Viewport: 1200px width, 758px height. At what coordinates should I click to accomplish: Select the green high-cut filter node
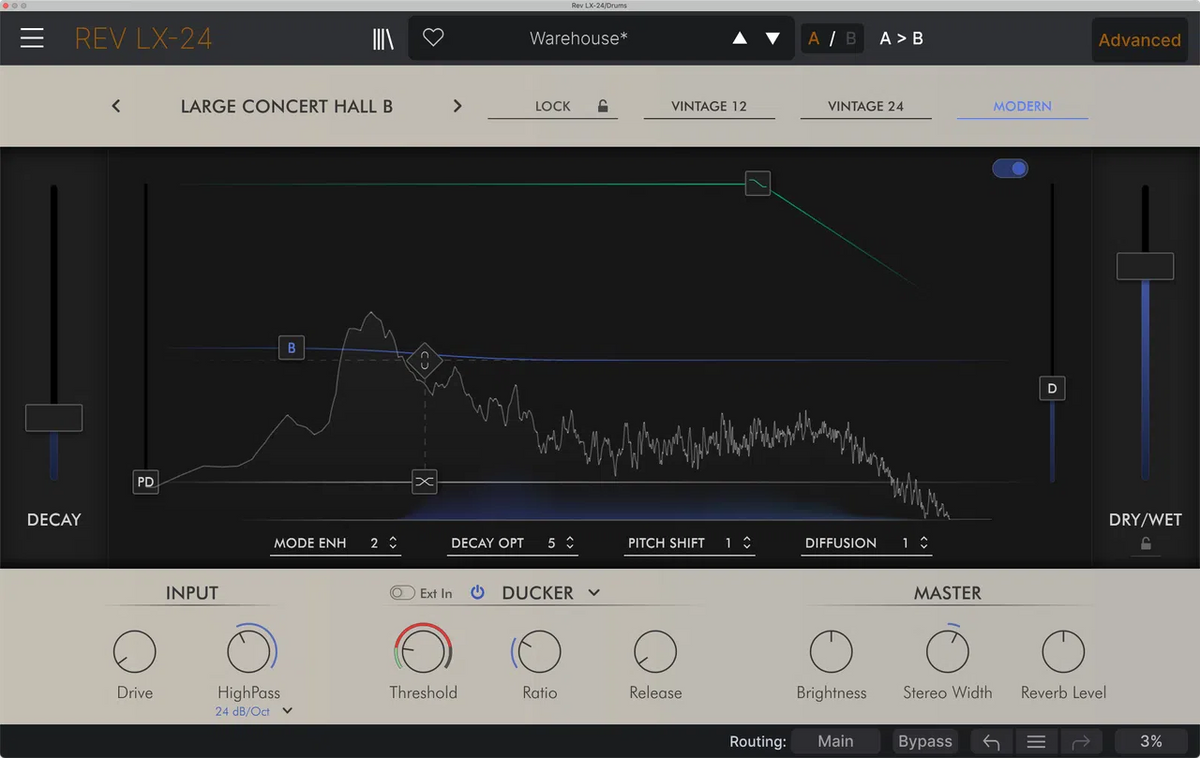[757, 184]
